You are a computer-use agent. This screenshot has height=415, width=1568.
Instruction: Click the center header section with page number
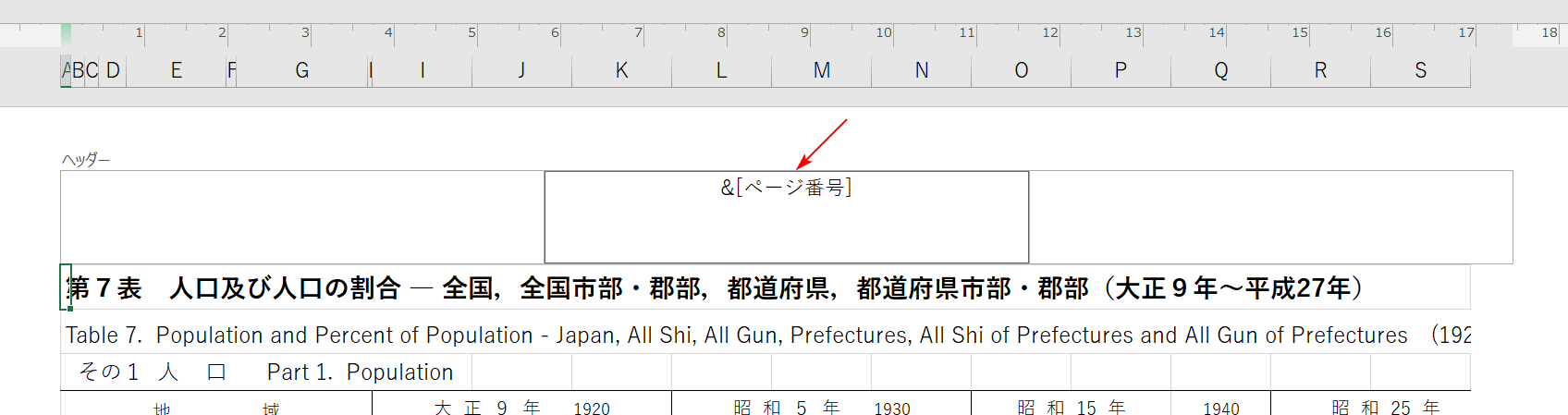pos(786,216)
